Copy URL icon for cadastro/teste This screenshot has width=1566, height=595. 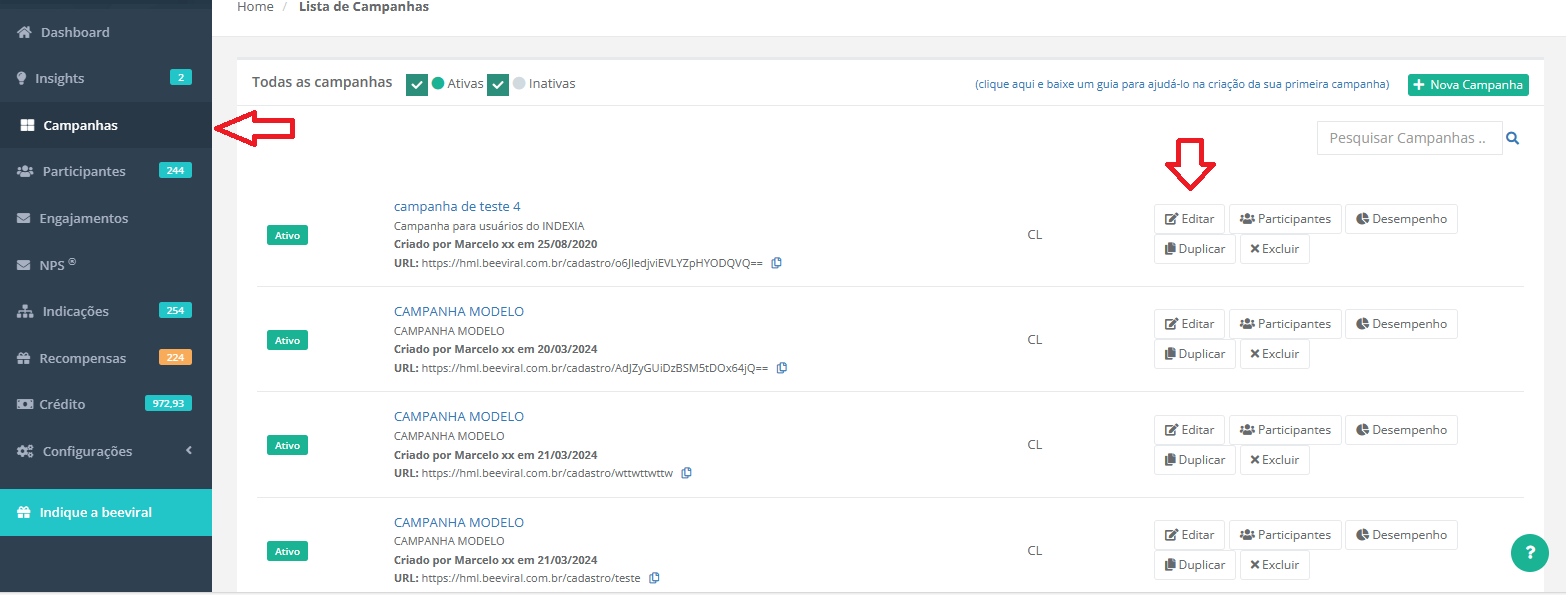pyautogui.click(x=654, y=578)
